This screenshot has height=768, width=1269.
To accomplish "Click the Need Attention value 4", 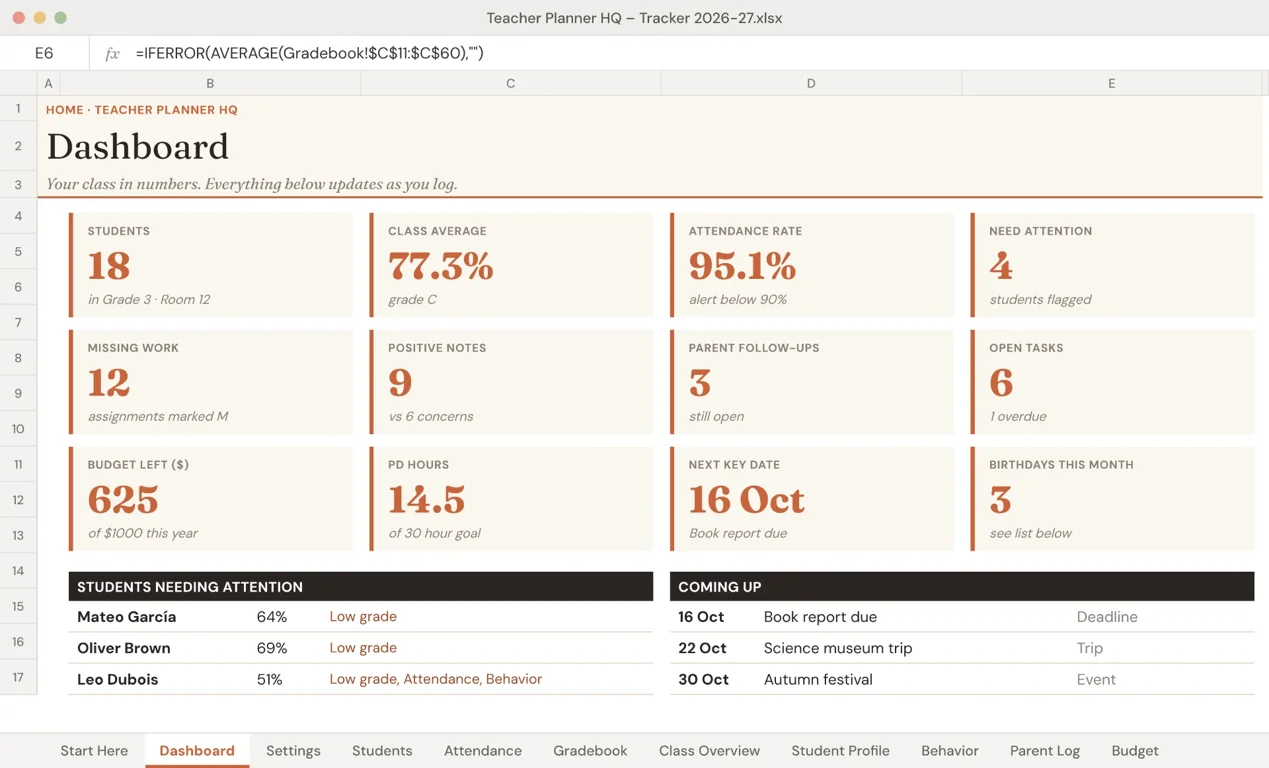I will [1001, 266].
